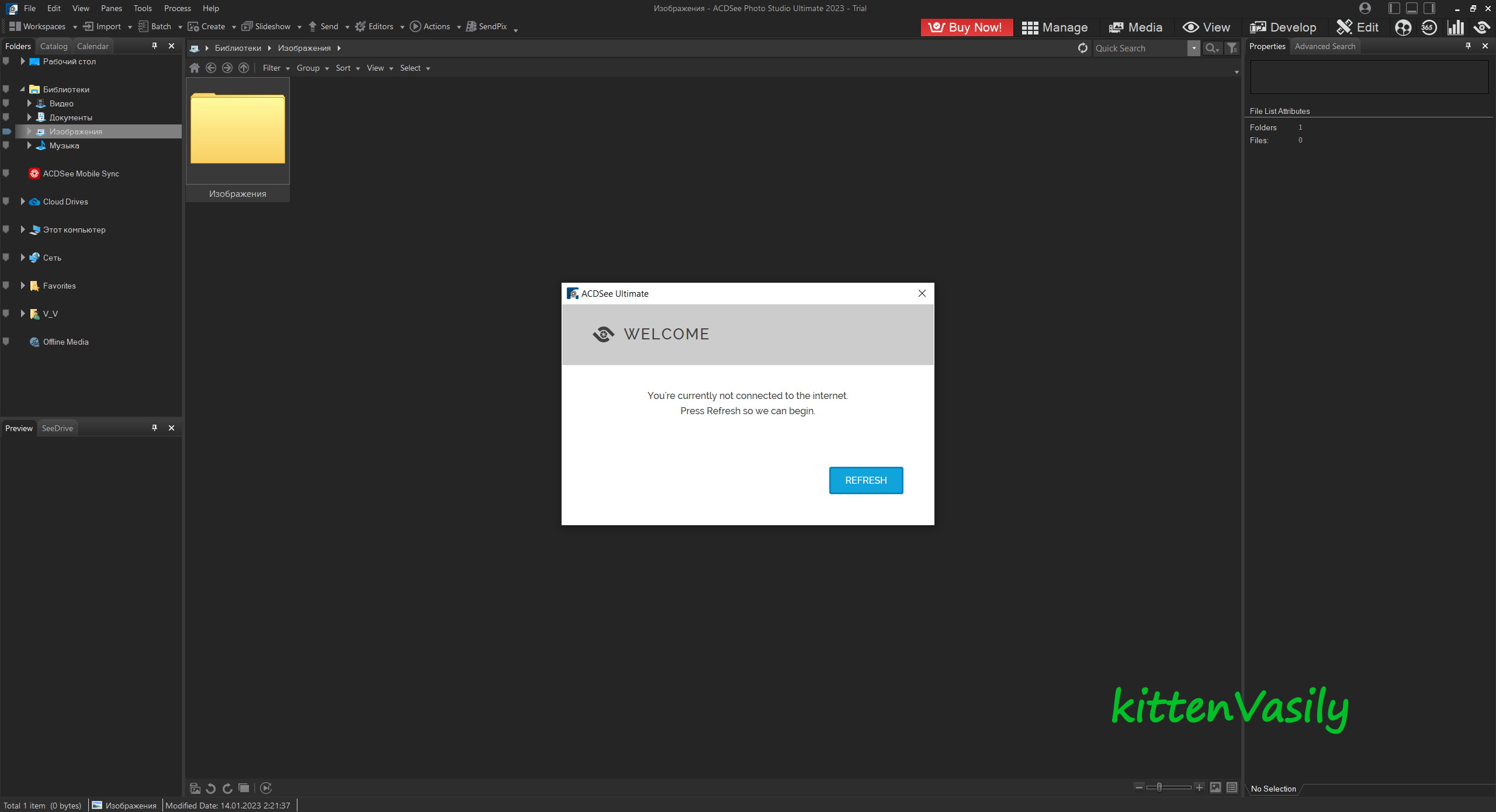Open the ACDSee eye messages icon
Image resolution: width=1496 pixels, height=812 pixels.
1481,27
